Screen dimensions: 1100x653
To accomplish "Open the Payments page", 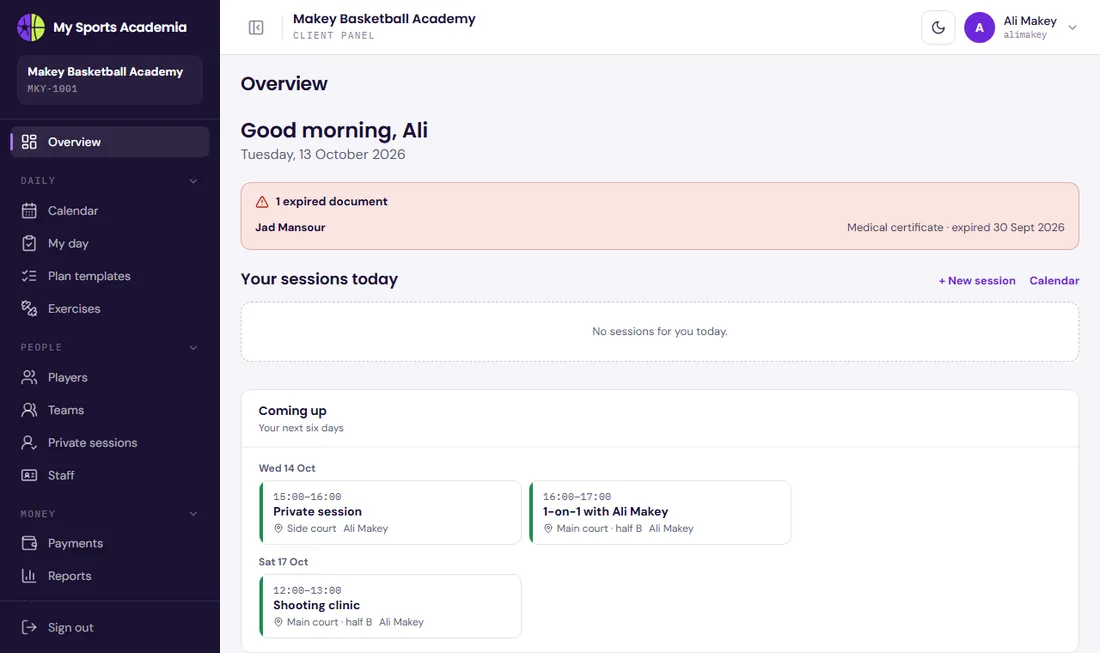I will click(110, 543).
